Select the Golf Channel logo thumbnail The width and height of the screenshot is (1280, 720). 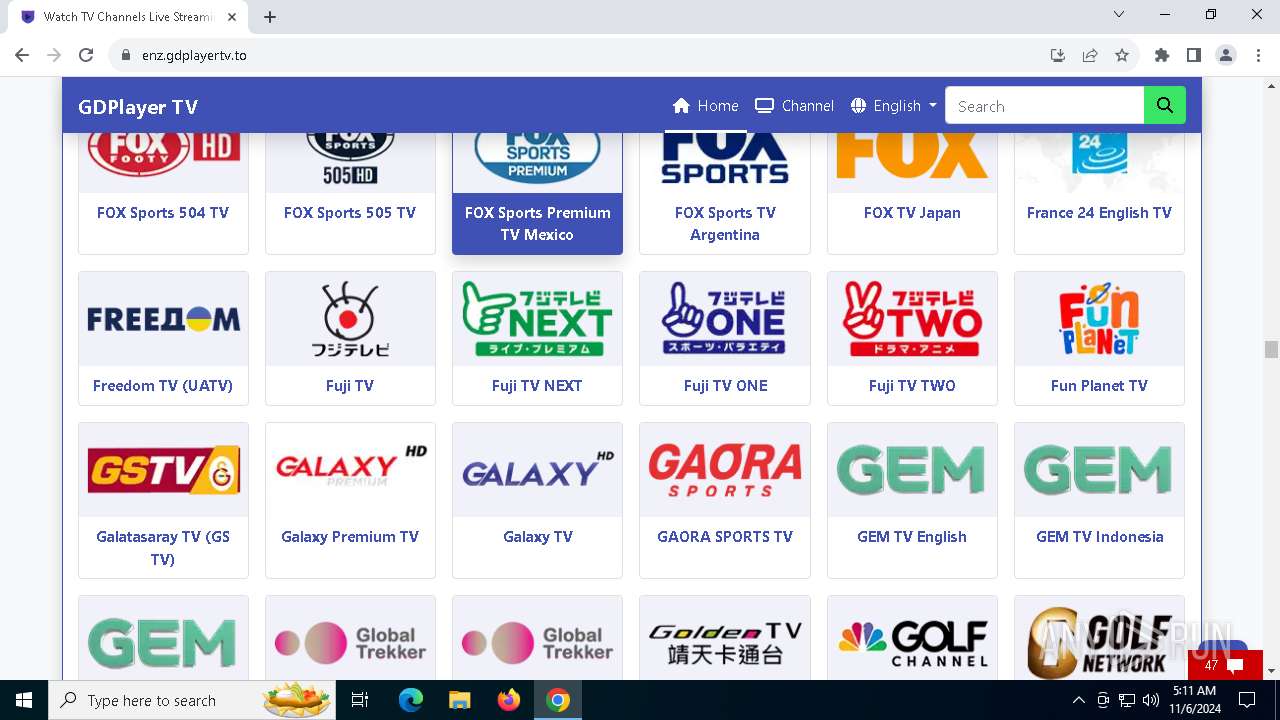click(x=912, y=638)
